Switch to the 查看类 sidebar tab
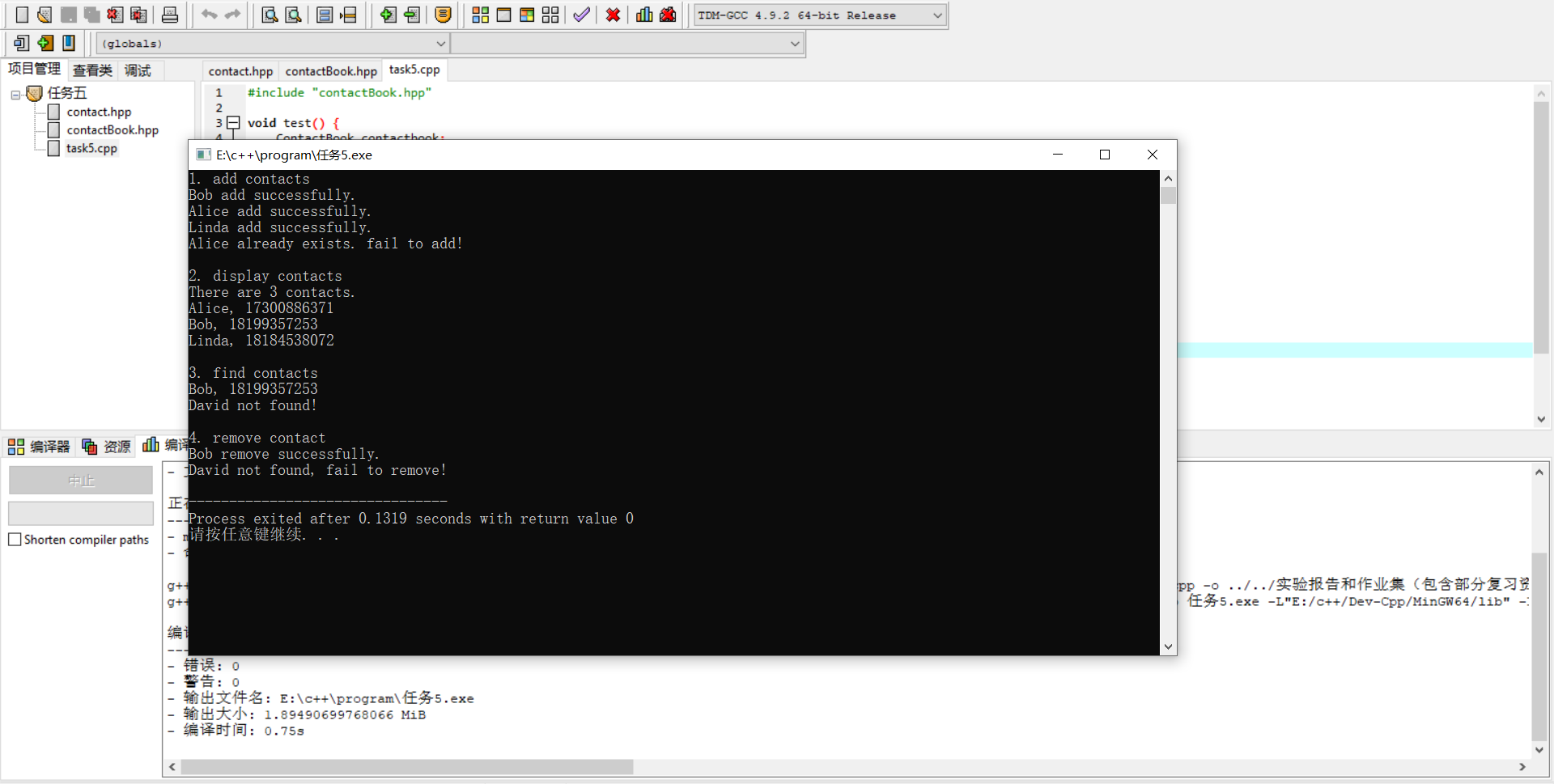 click(92, 70)
